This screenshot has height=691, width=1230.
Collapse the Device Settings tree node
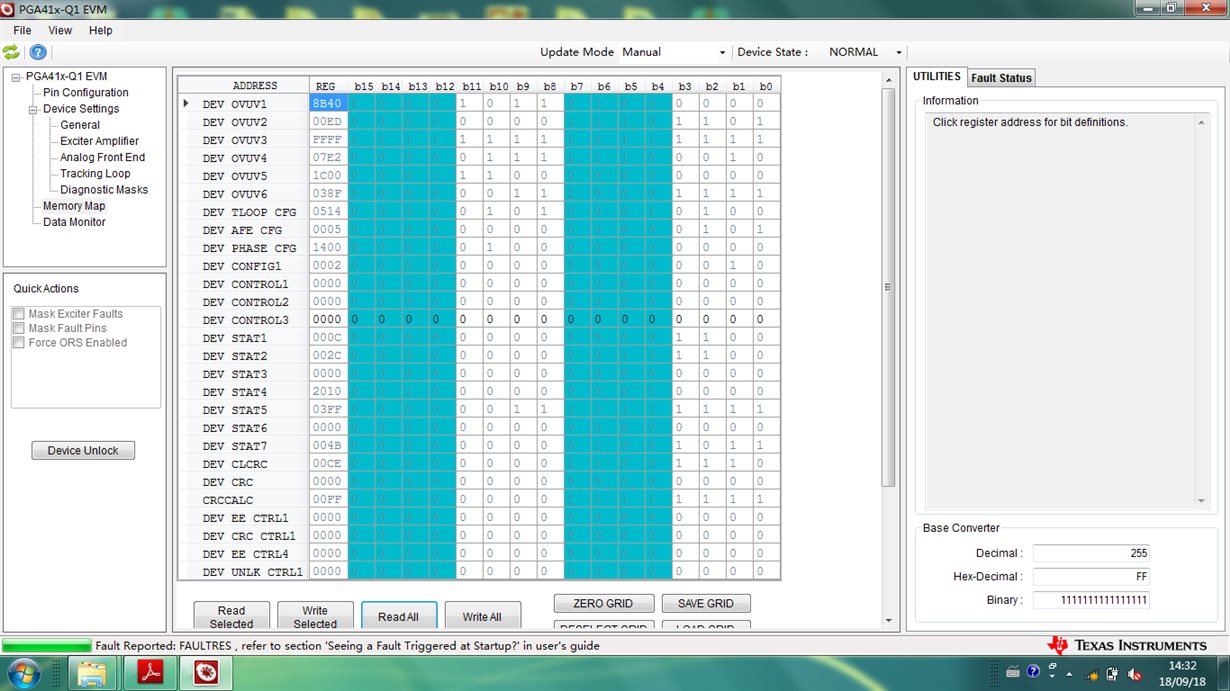tap(33, 109)
